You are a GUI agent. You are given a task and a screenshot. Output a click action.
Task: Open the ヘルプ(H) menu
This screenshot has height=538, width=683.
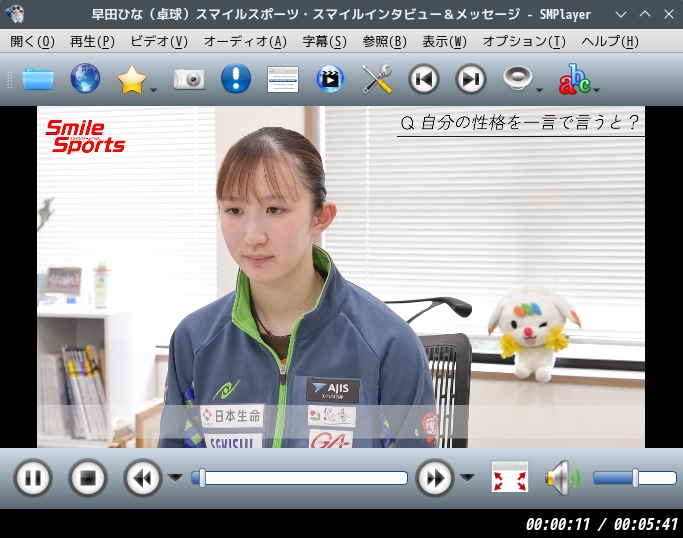[610, 41]
